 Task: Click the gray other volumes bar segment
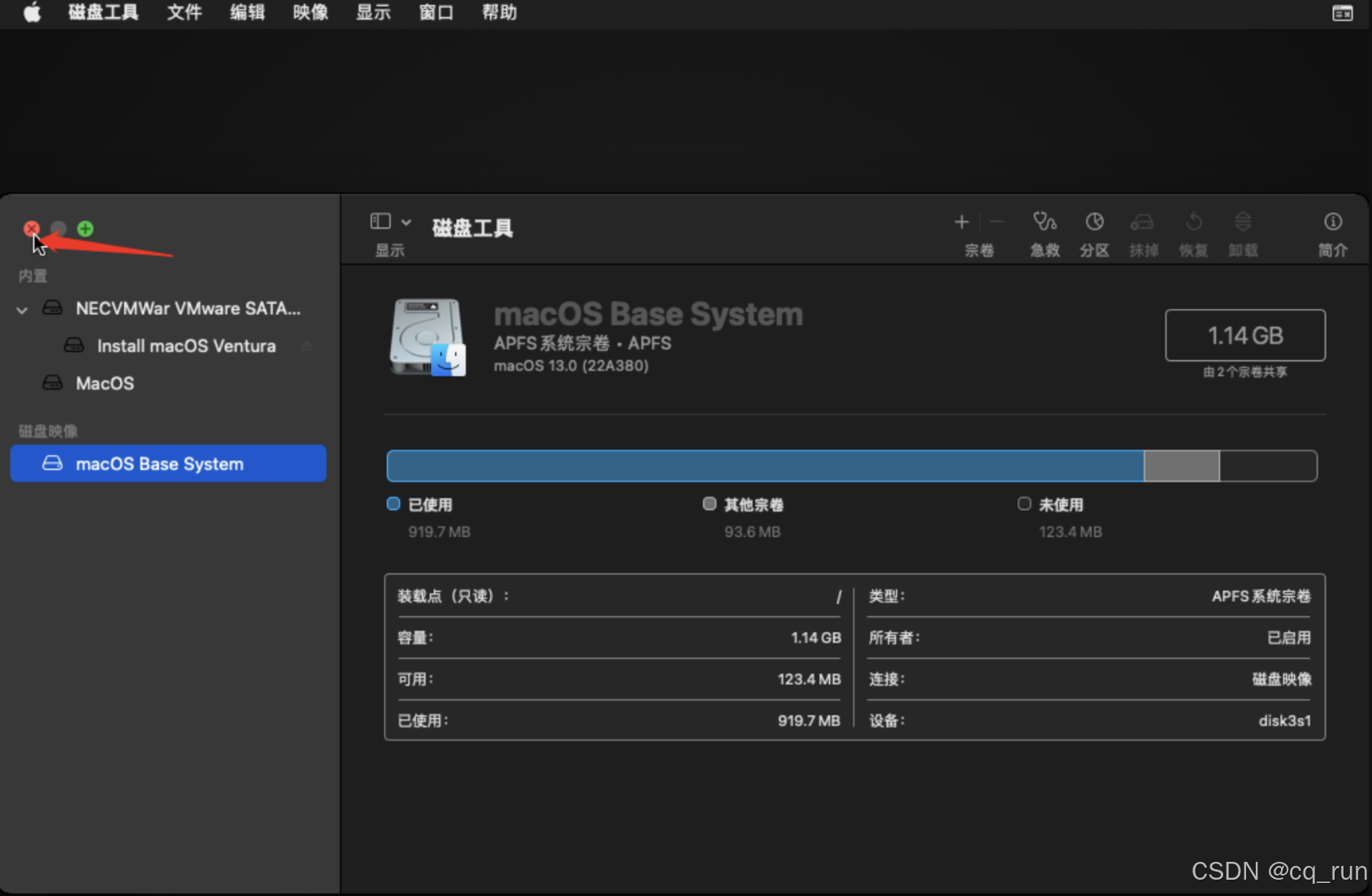(x=1182, y=466)
